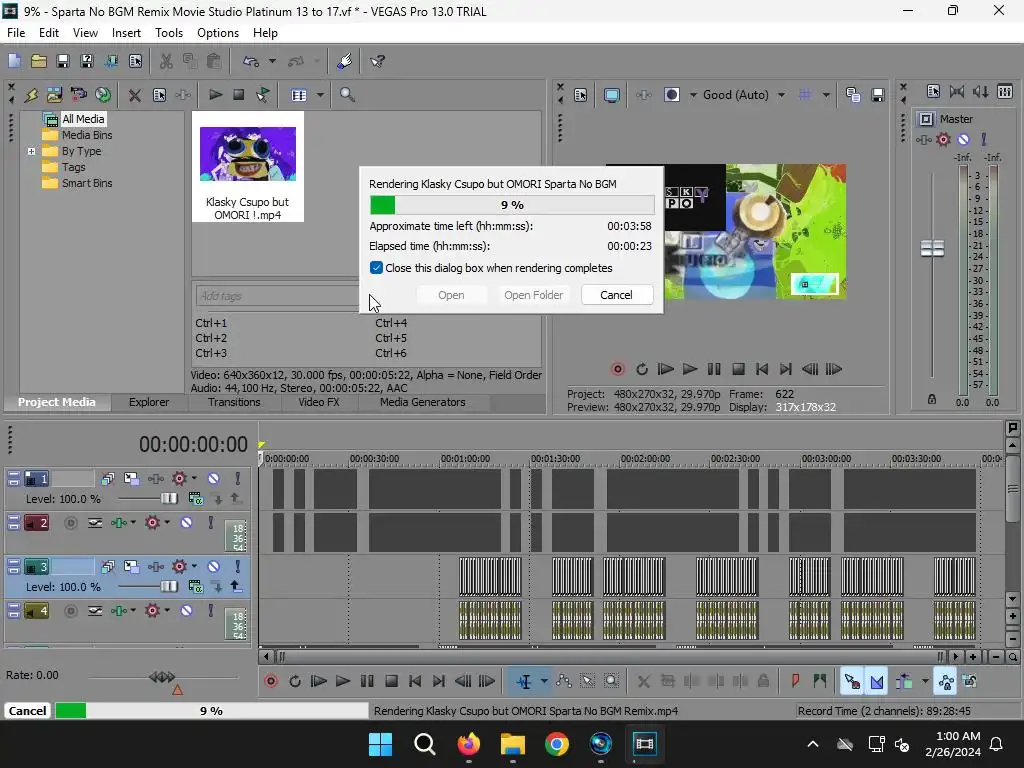This screenshot has width=1024, height=768.
Task: Click the Normal Edit Tool cursor icon
Action: [x=524, y=681]
